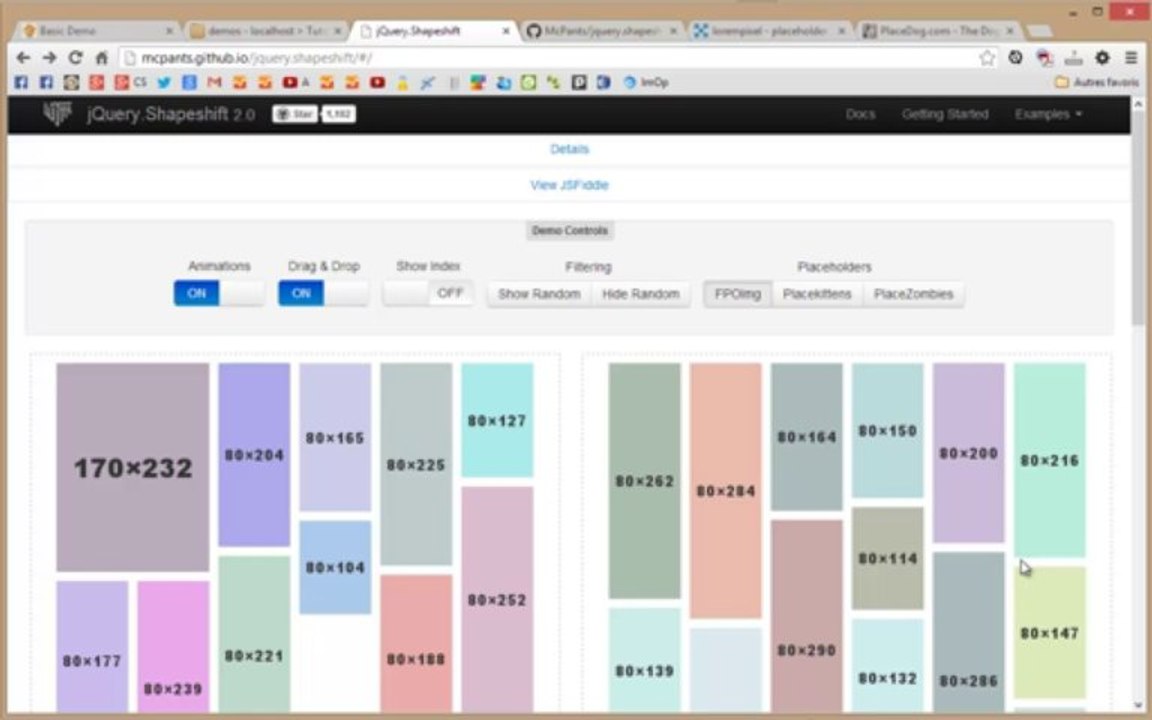1152x720 pixels.
Task: Select the large 170×232 tile
Action: coord(133,467)
